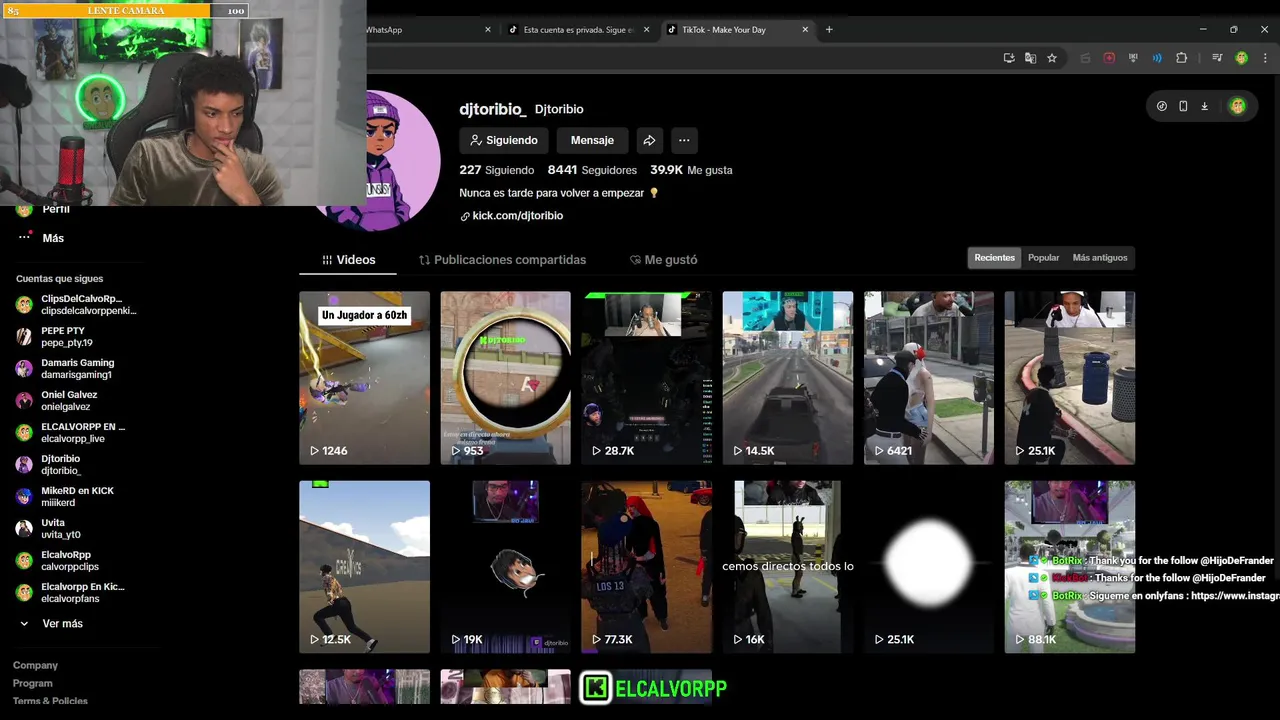This screenshot has height=720, width=1280.
Task: Open the LOS 13 video with 77.3K views
Action: point(646,567)
